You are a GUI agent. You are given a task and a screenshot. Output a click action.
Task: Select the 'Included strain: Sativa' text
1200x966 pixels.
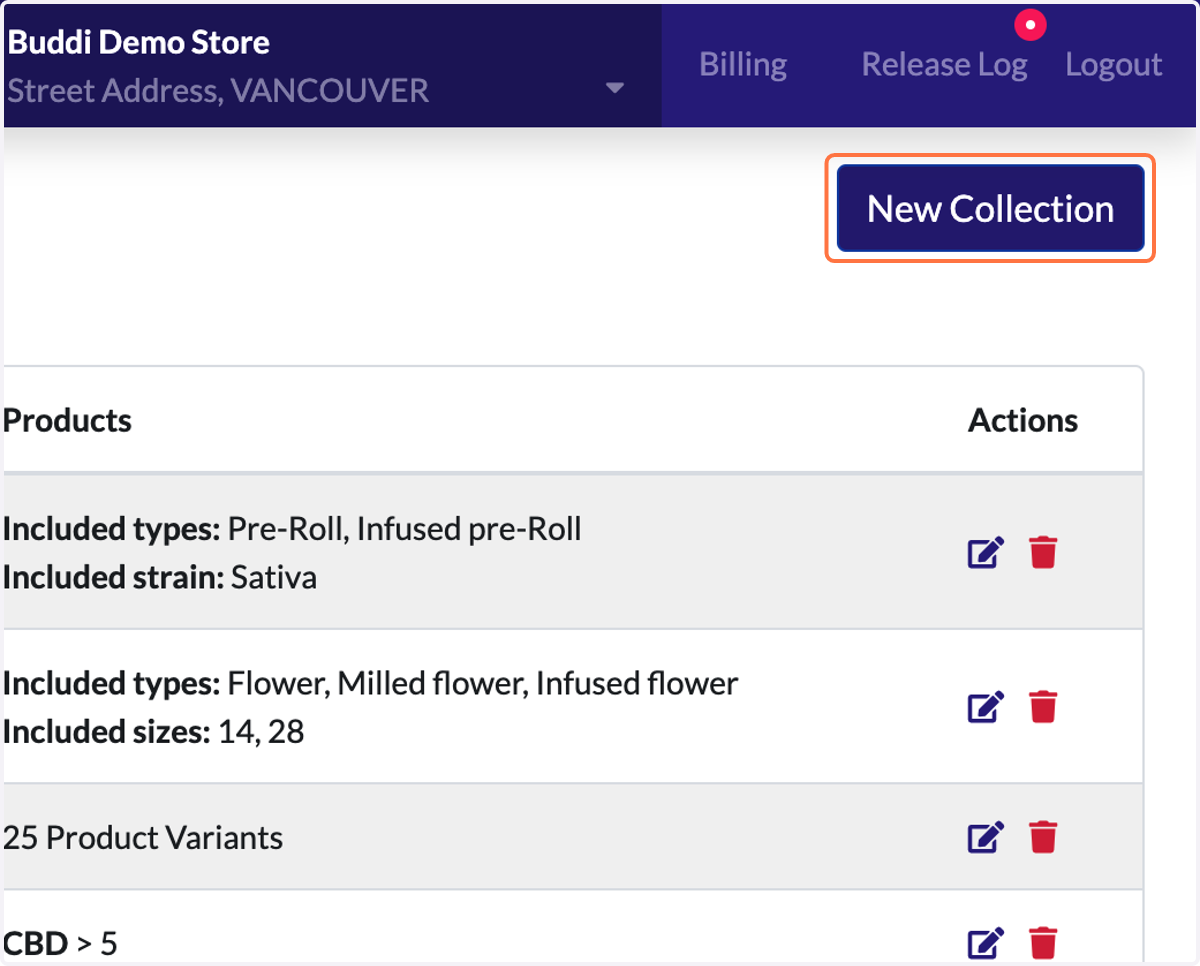[x=160, y=577]
